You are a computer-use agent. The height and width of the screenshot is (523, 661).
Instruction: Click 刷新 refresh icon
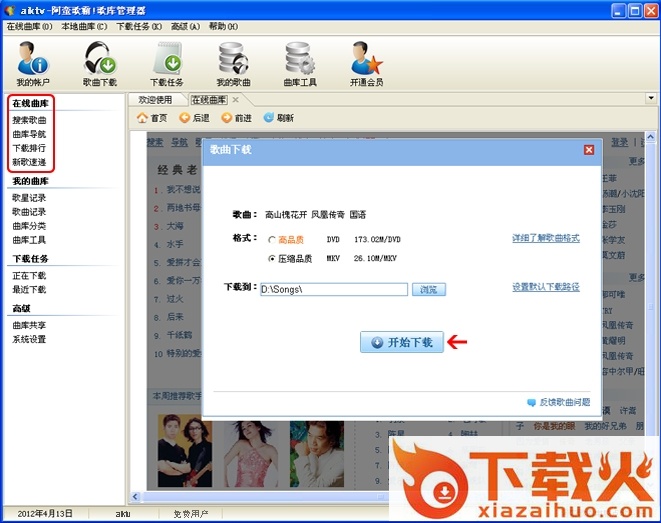[269, 118]
